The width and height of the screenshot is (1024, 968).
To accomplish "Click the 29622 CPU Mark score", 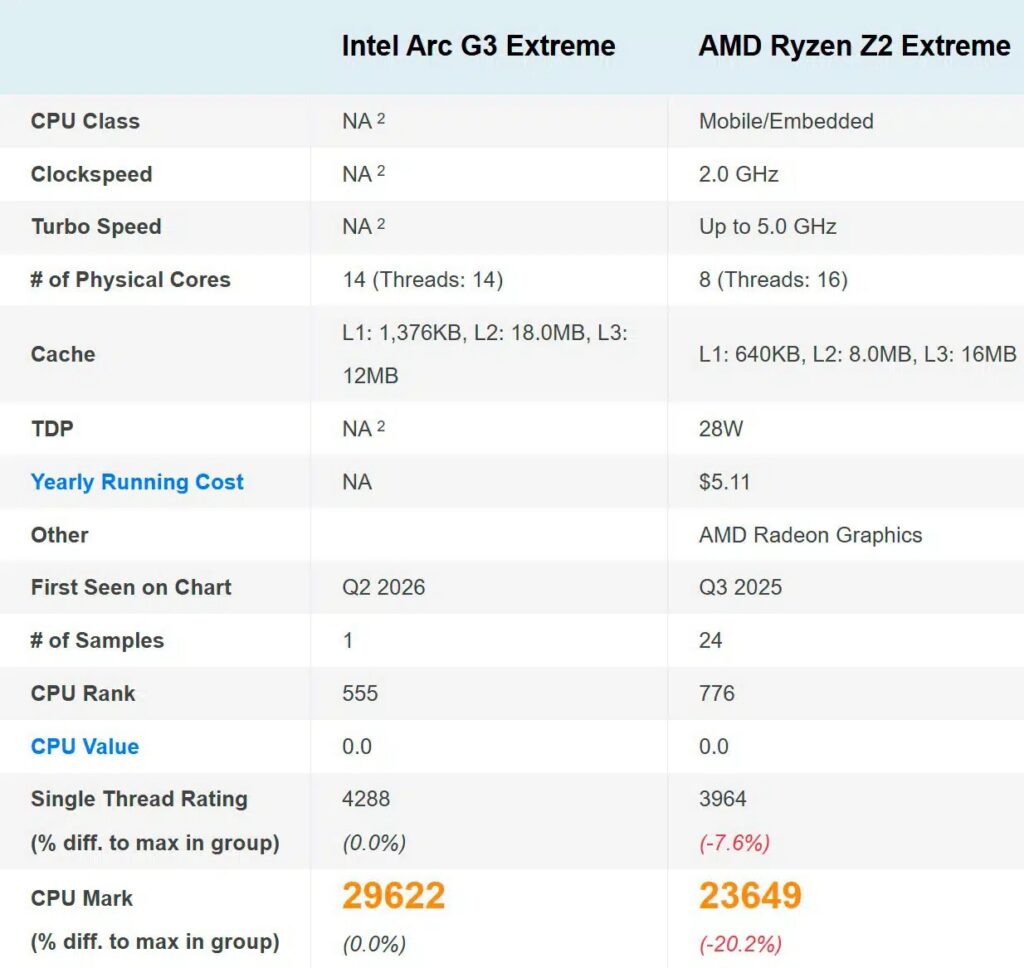I will [394, 895].
